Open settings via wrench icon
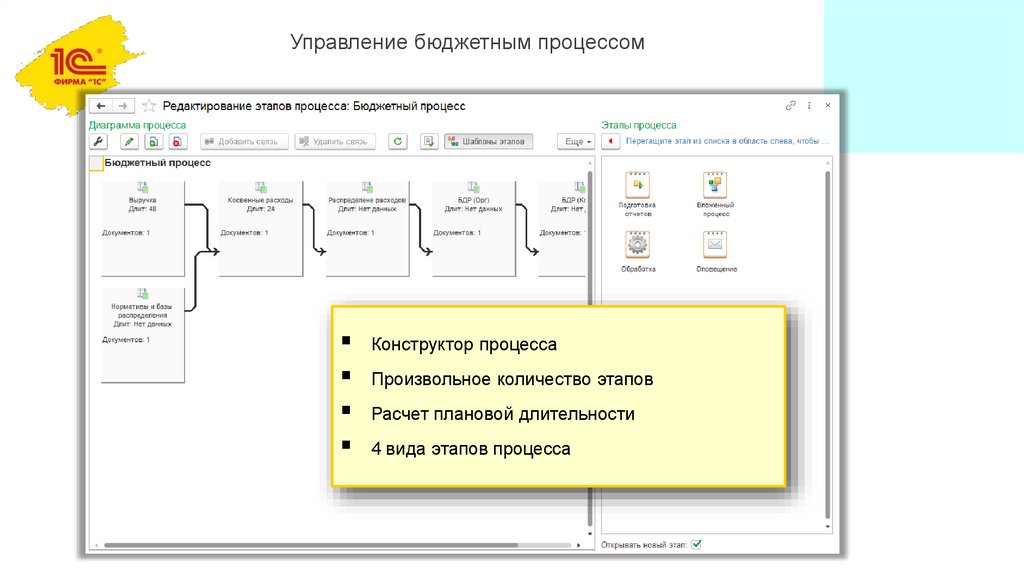 (98, 141)
